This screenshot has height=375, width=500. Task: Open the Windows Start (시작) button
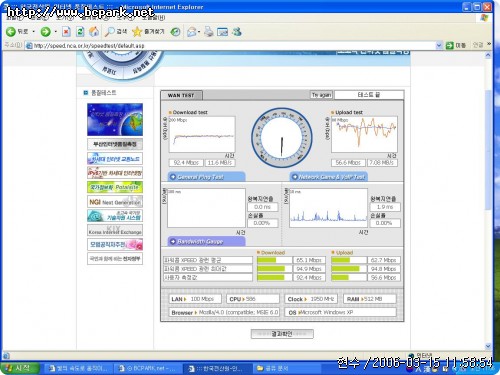pos(20,368)
